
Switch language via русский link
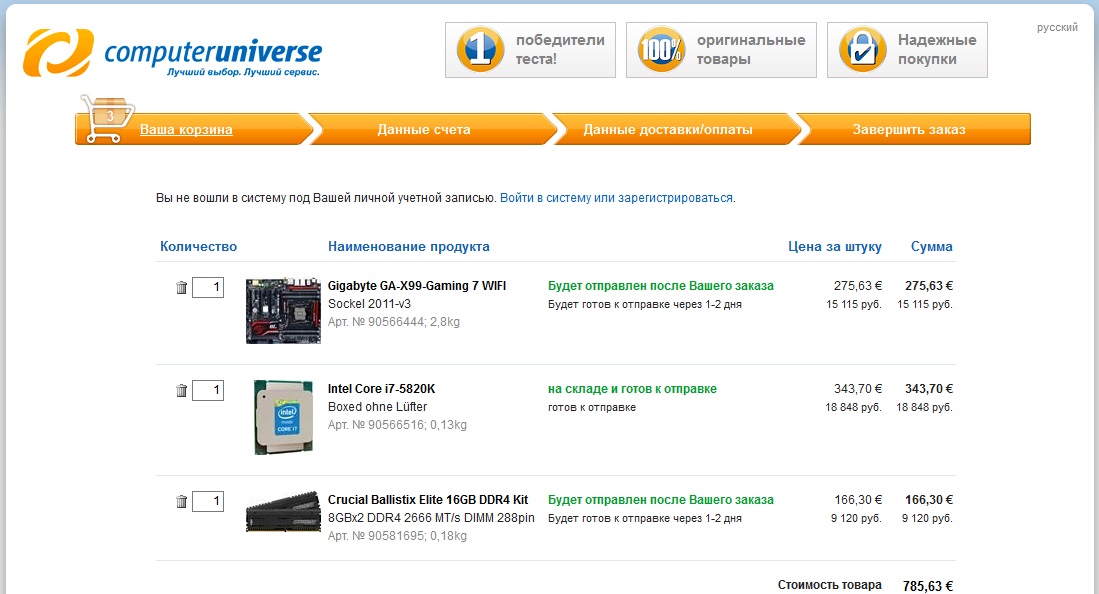pyautogui.click(x=1057, y=27)
